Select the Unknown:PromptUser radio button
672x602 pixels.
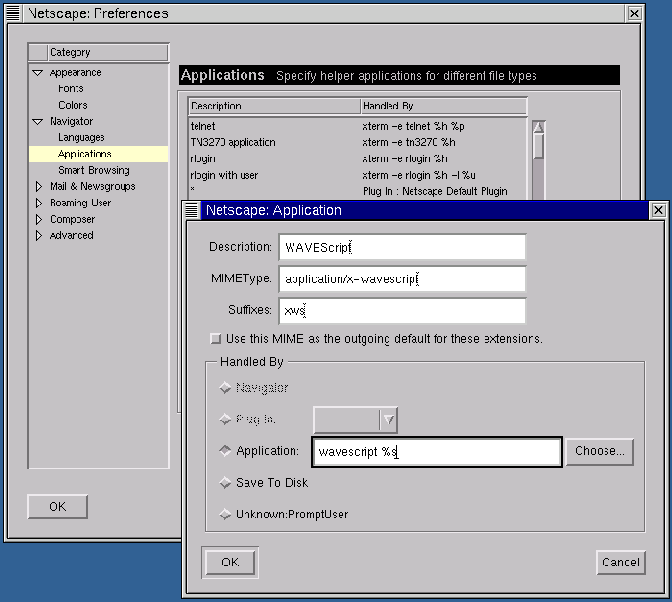pyautogui.click(x=225, y=514)
